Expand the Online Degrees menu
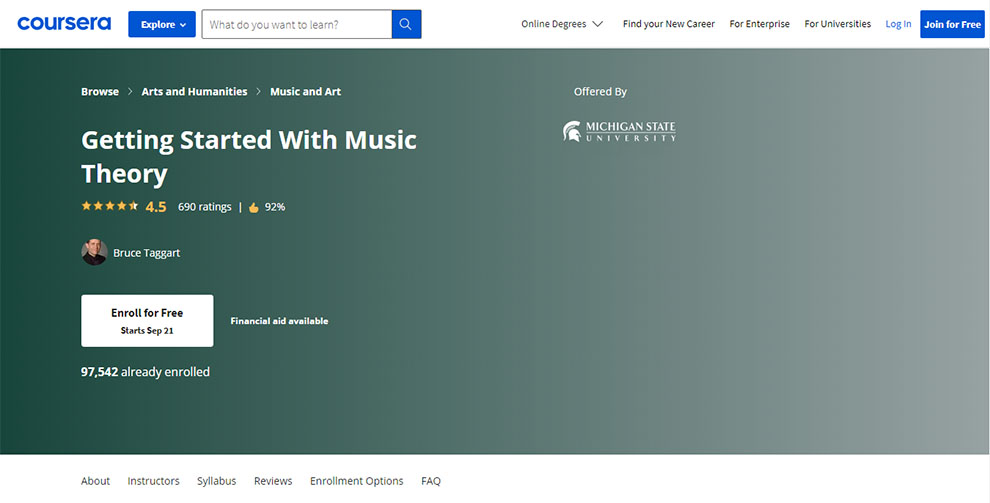990x503 pixels. click(562, 24)
